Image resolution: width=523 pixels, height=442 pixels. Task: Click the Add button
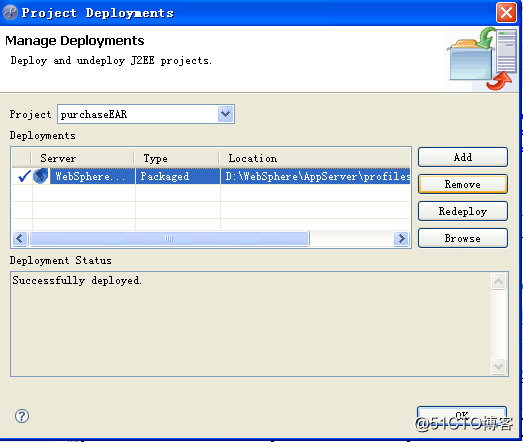463,157
